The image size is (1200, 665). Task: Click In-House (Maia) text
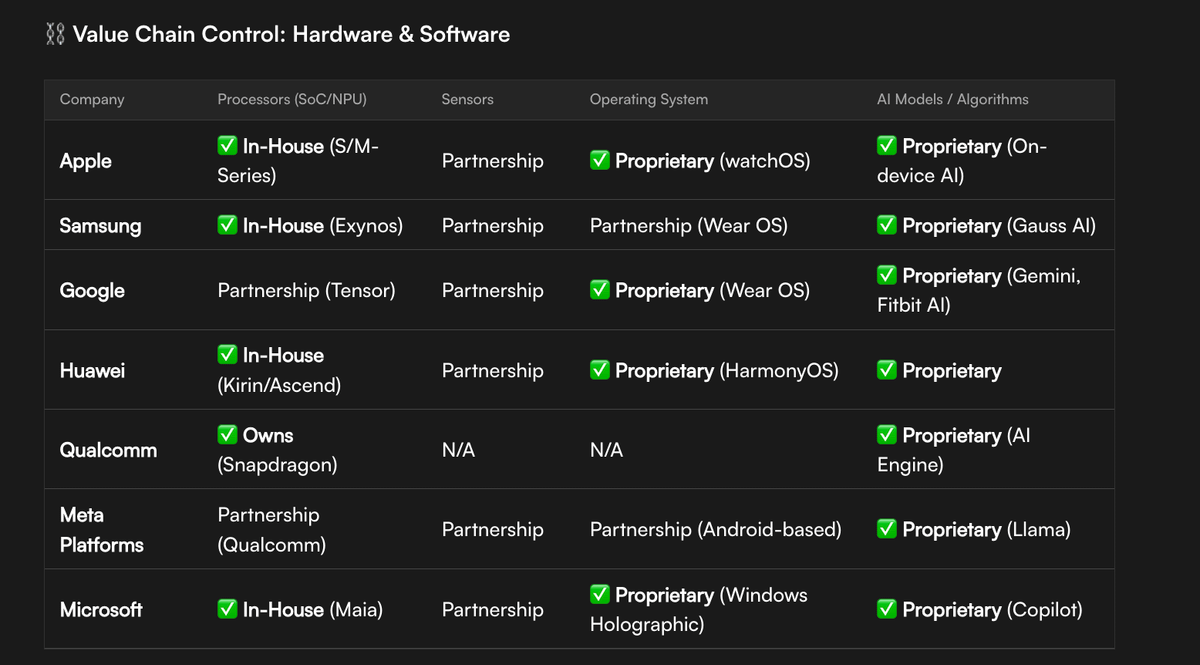click(313, 609)
